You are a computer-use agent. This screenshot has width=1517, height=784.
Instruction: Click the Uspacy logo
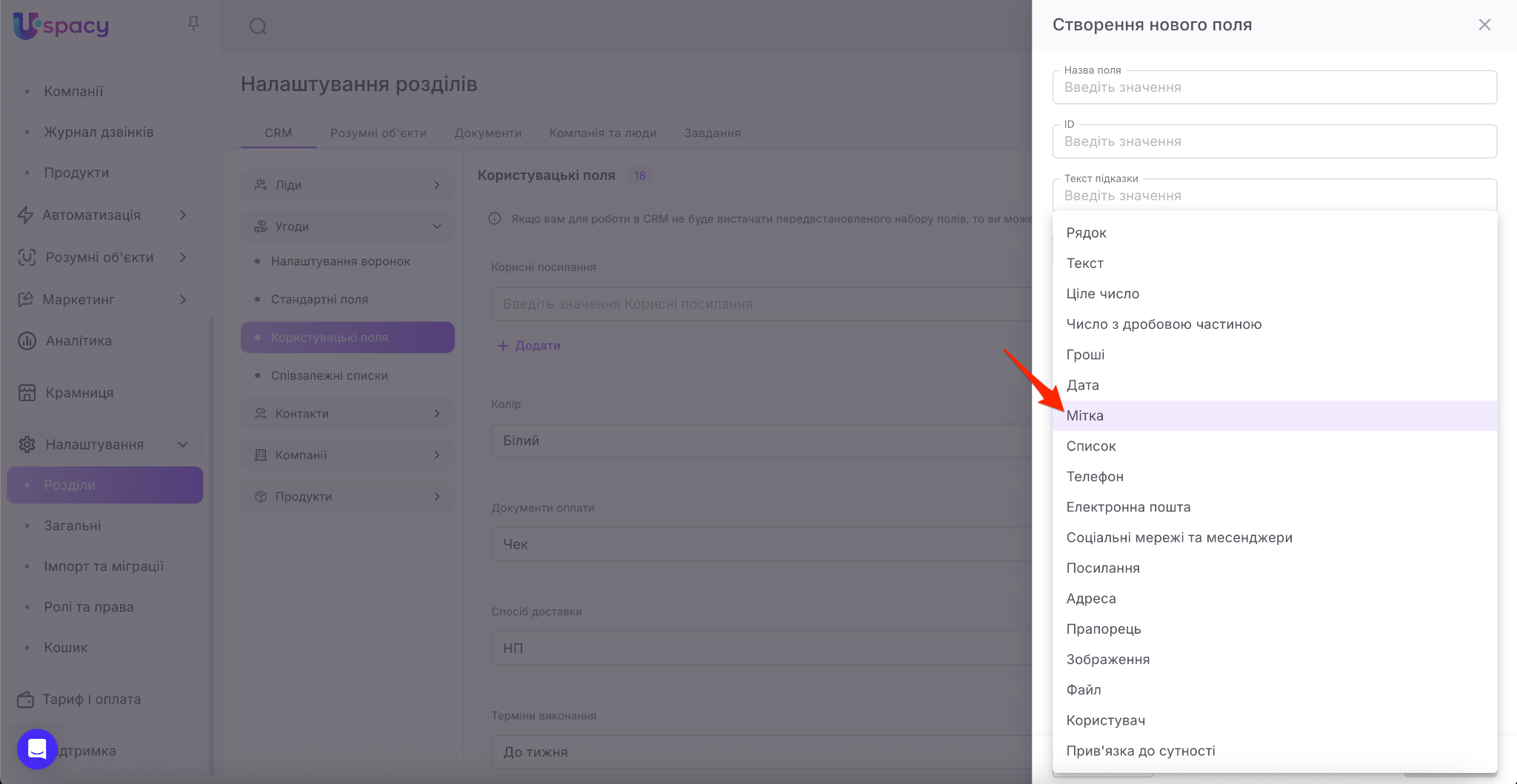pos(61,26)
